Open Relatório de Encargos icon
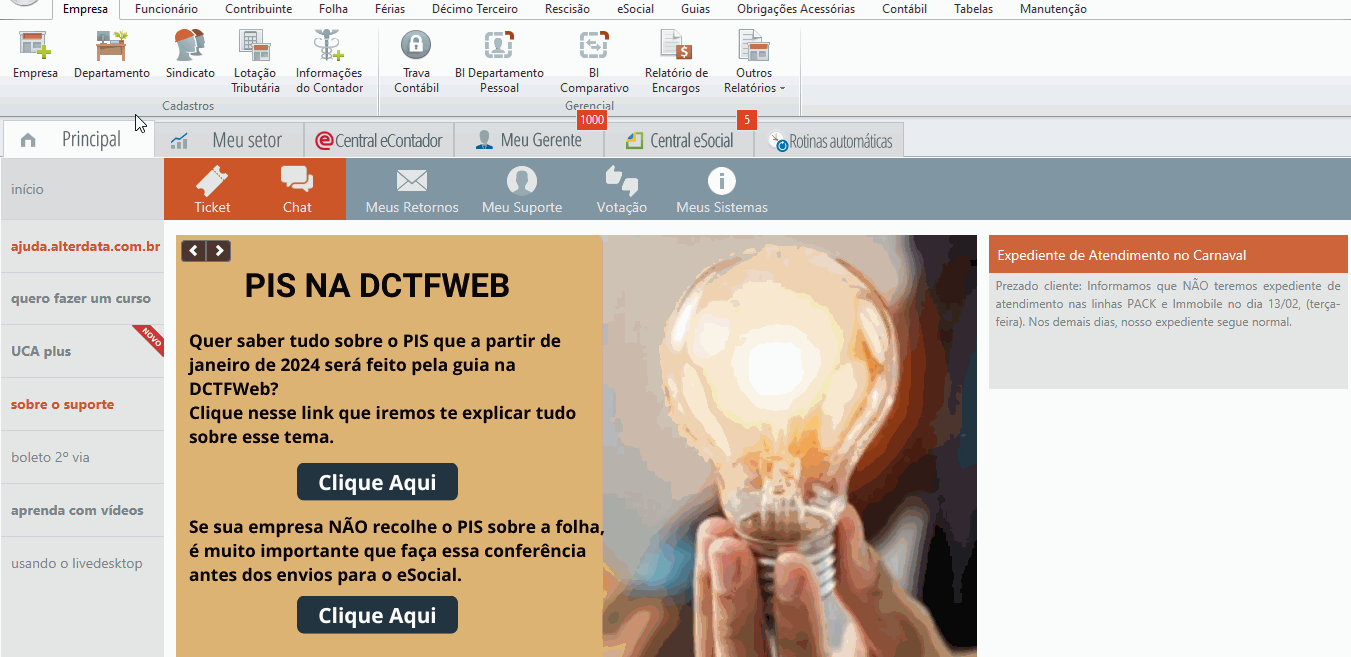This screenshot has height=657, width=1351. tap(676, 45)
